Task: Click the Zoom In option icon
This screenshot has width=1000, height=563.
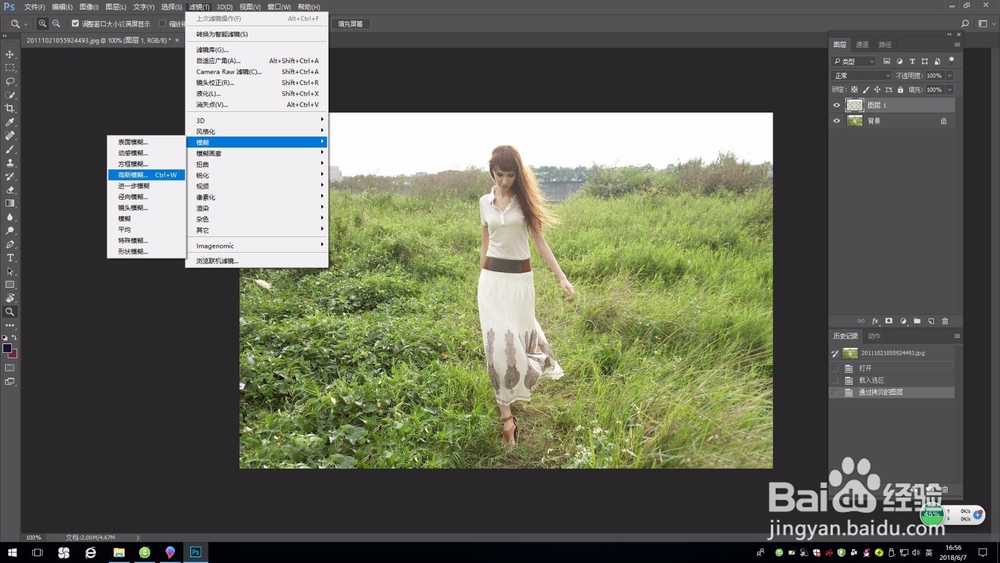Action: 42,24
